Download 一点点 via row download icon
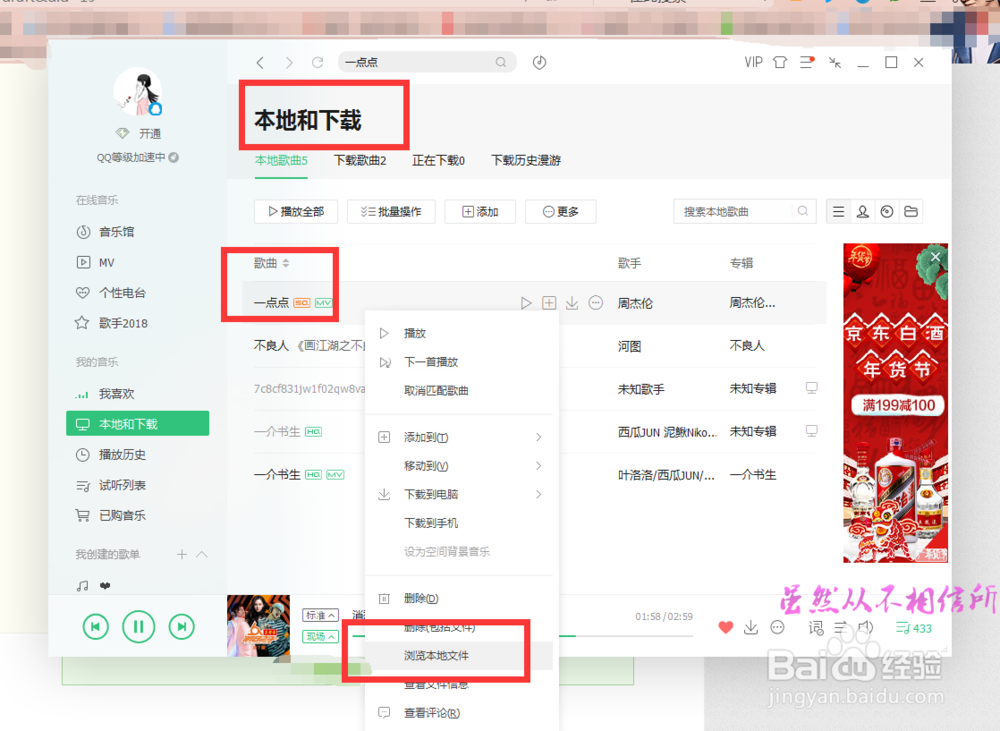Image resolution: width=1000 pixels, height=731 pixels. tap(572, 303)
